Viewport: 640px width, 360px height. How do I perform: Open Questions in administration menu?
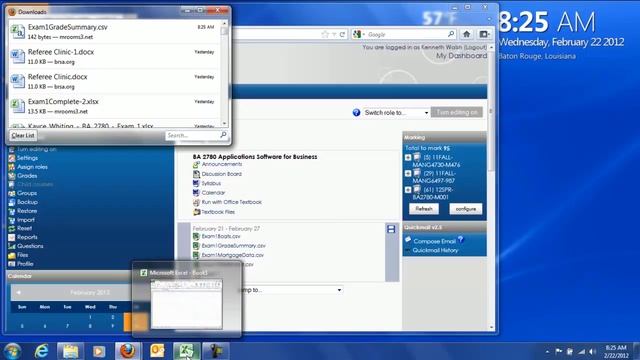coord(30,246)
